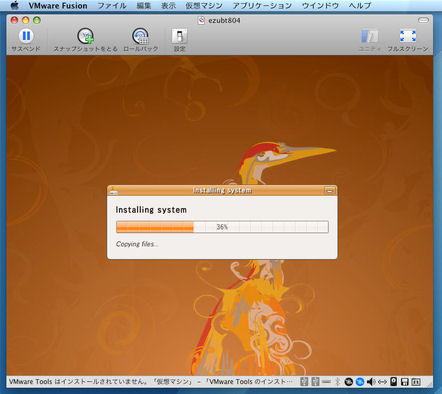Click the second grayed USB device status icon

(x=315, y=382)
